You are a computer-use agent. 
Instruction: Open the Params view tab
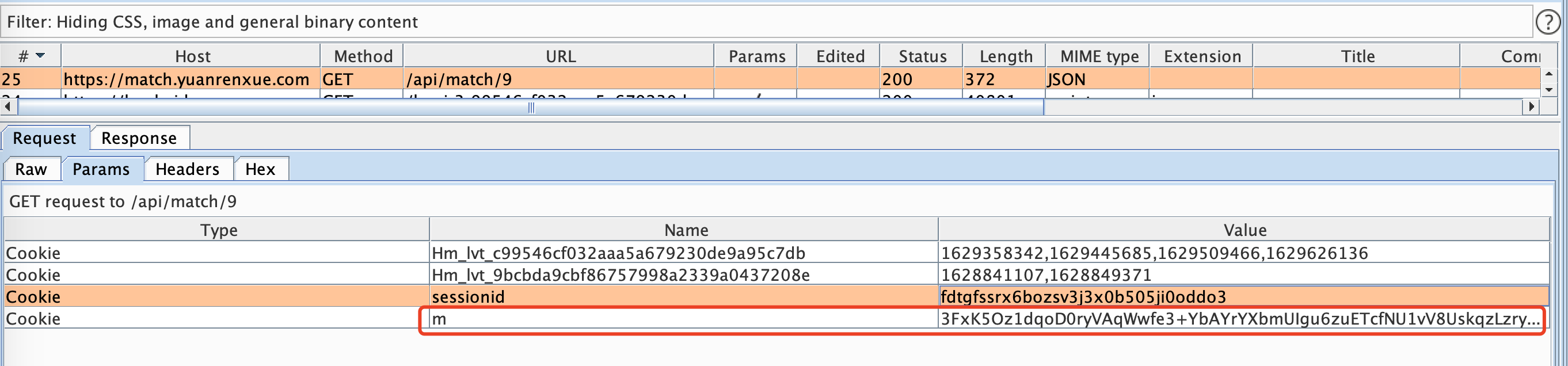(x=101, y=169)
